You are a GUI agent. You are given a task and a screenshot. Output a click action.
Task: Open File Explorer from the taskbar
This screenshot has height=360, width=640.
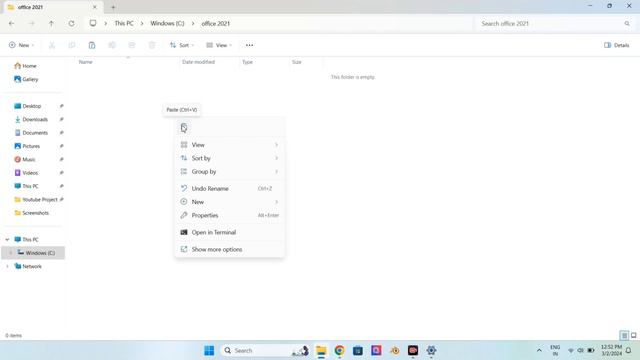[321, 351]
